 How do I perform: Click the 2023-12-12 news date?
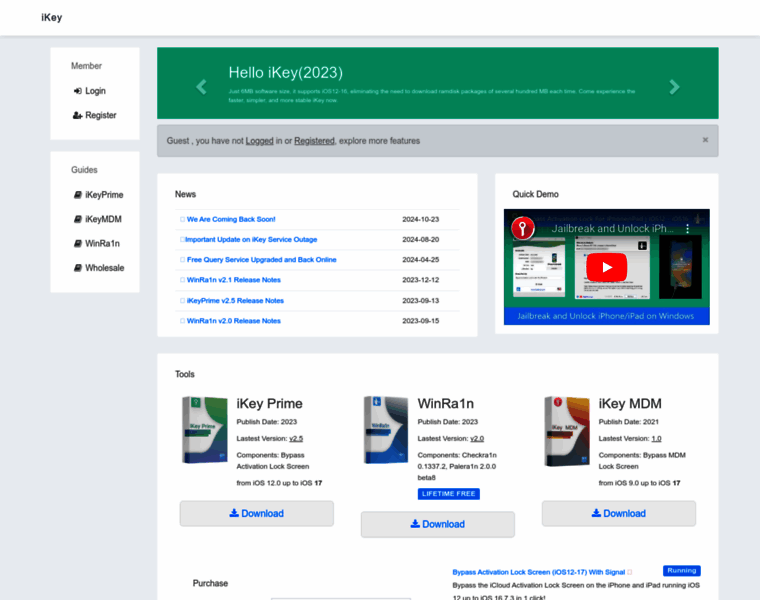420,280
